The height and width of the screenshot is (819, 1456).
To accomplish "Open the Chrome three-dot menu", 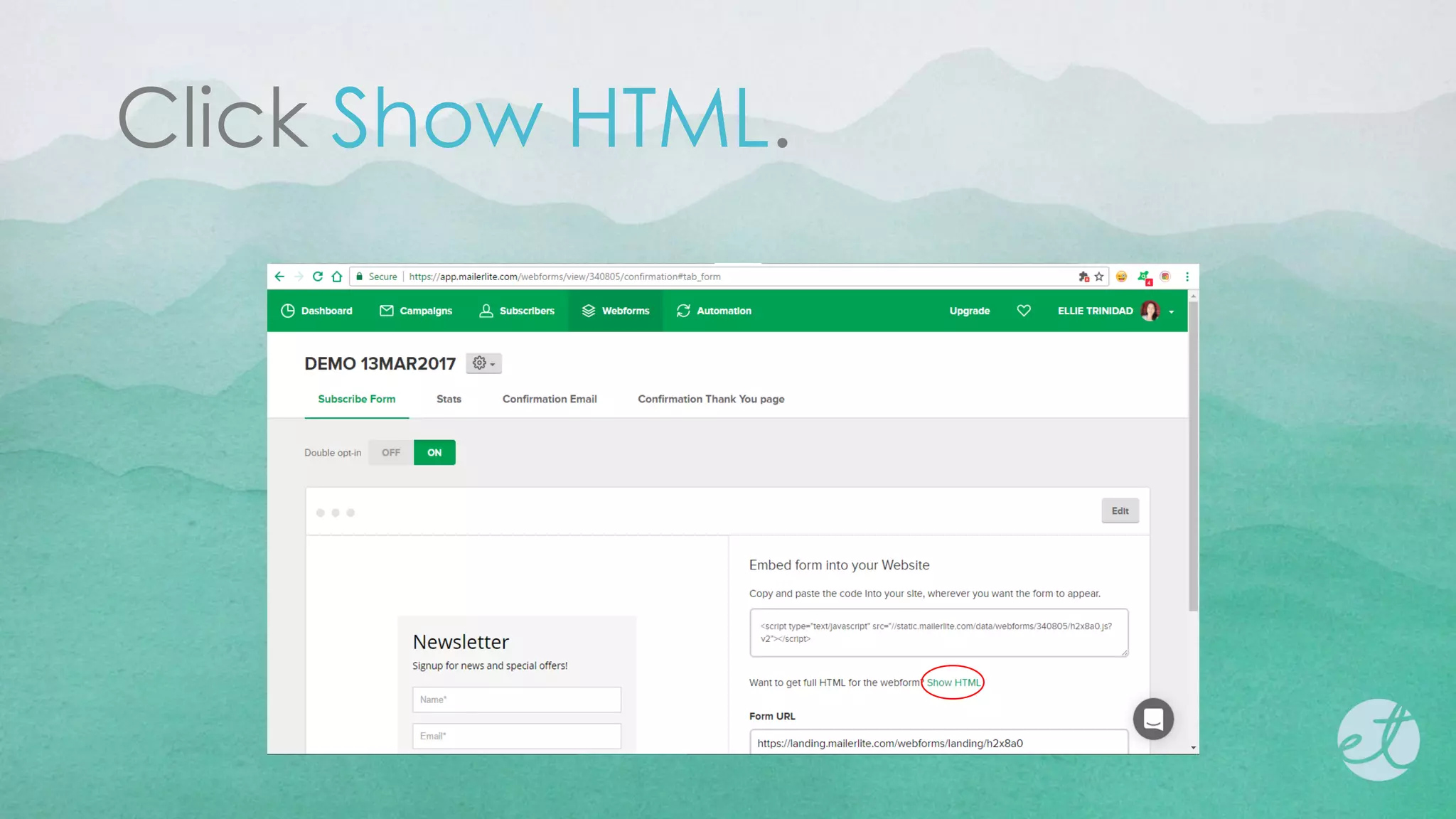I will pos(1187,277).
